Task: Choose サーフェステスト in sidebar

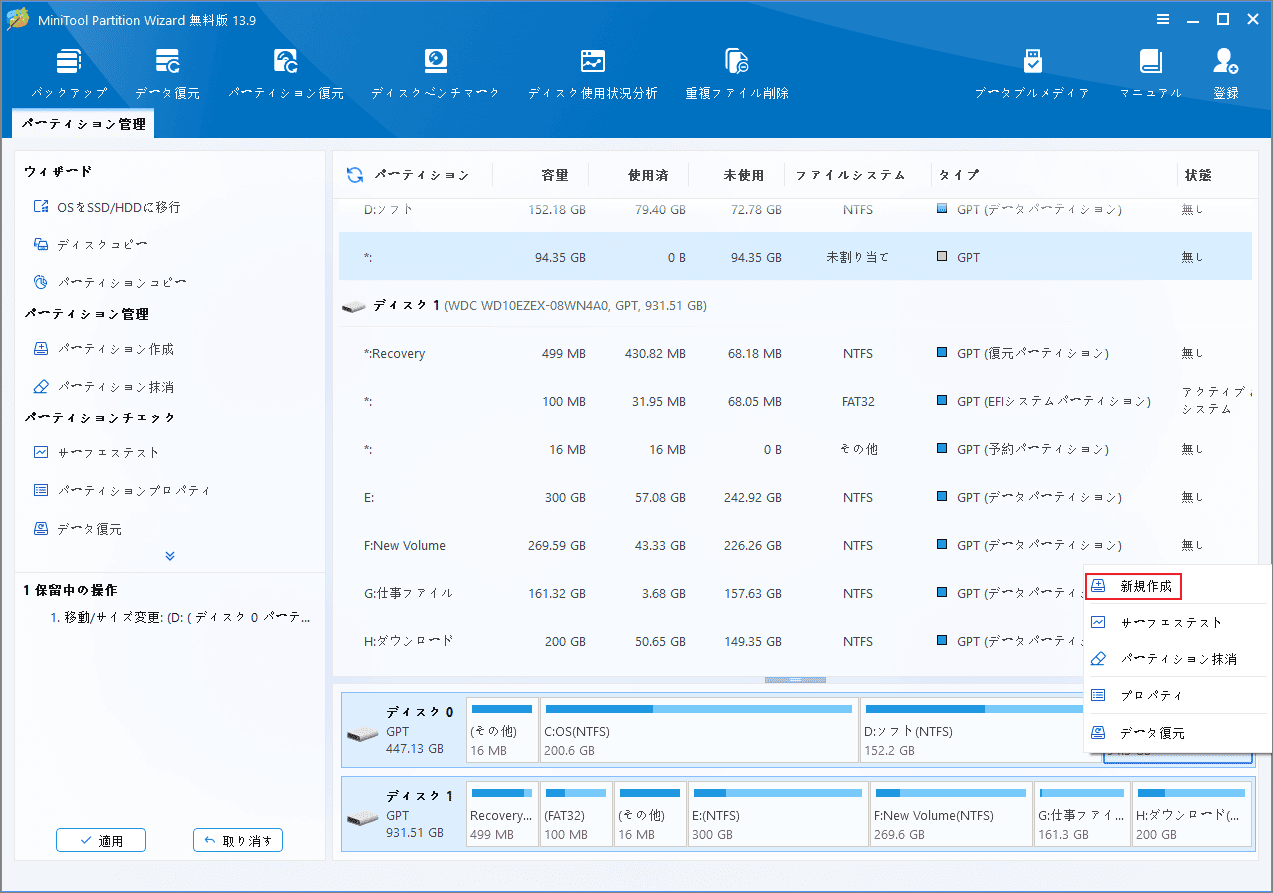Action: coord(96,453)
